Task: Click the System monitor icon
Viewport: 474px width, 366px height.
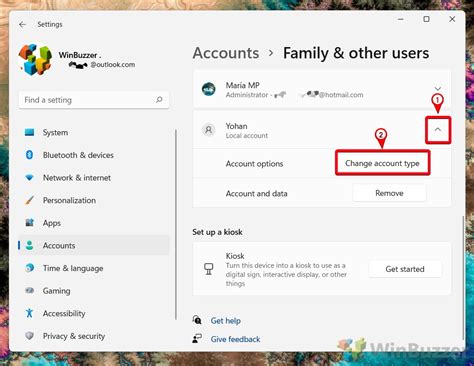Action: (30, 132)
